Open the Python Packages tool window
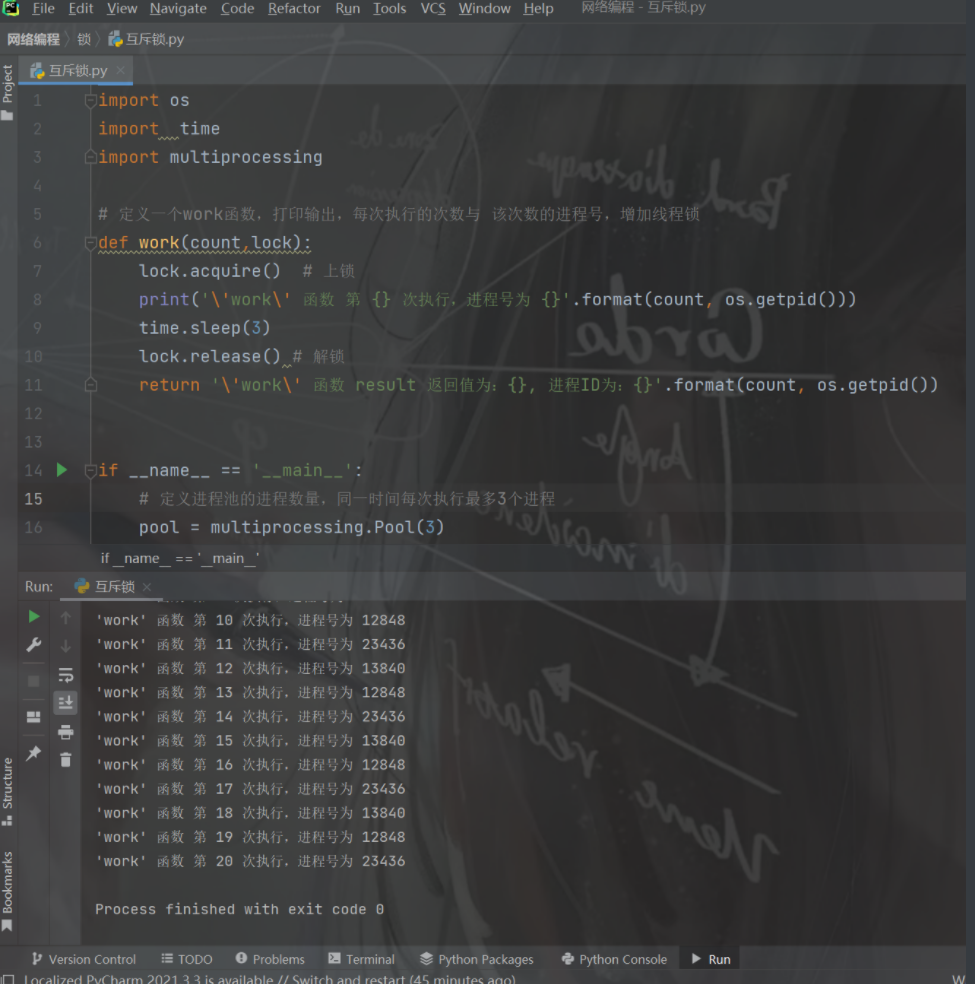This screenshot has width=975, height=984. click(477, 960)
